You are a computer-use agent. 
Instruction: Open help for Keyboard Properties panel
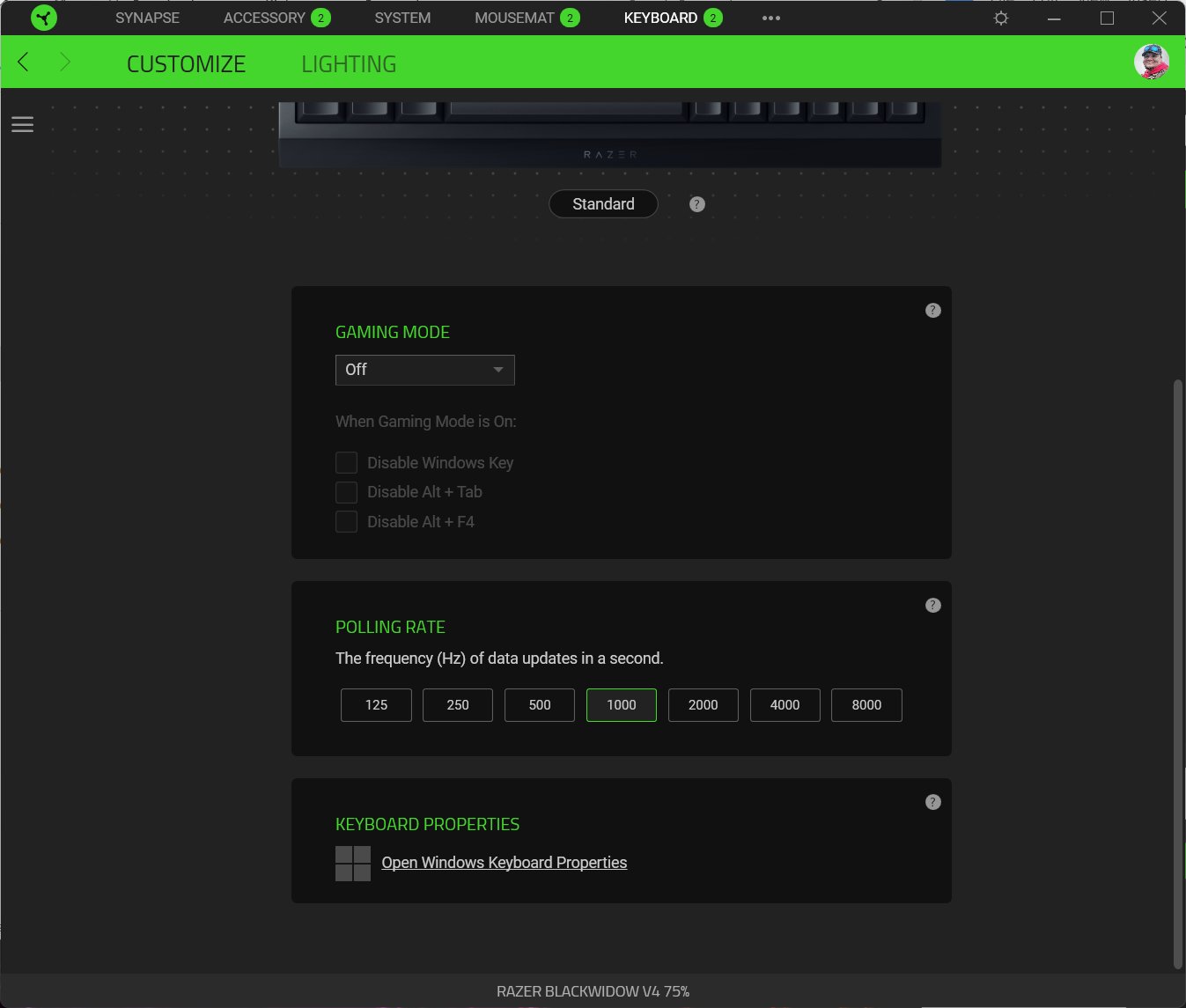click(933, 802)
